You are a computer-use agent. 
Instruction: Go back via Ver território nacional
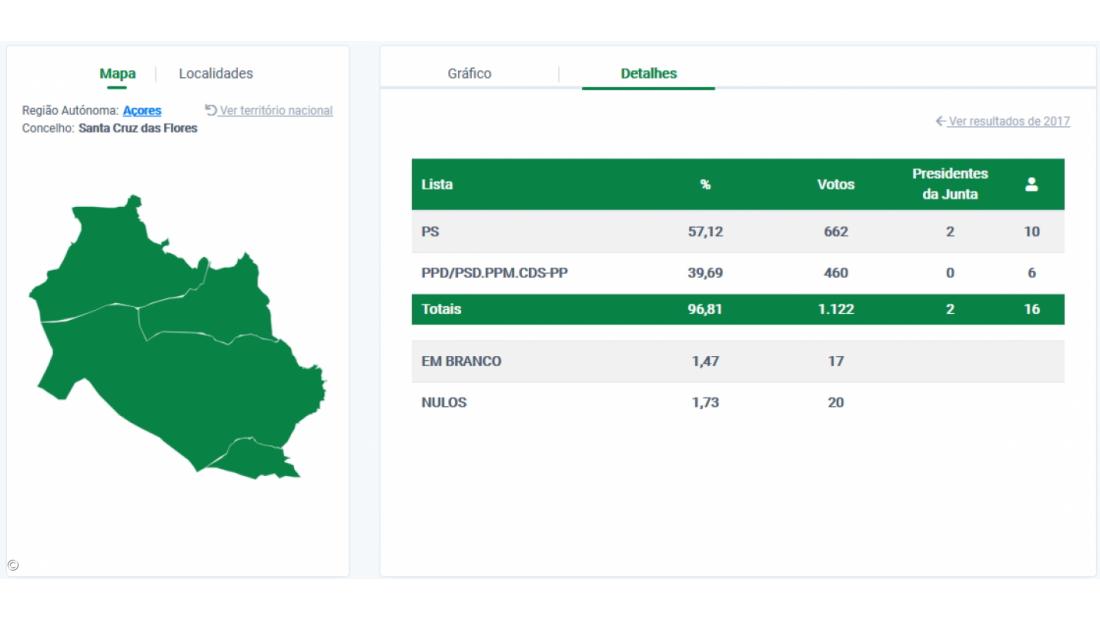point(276,110)
